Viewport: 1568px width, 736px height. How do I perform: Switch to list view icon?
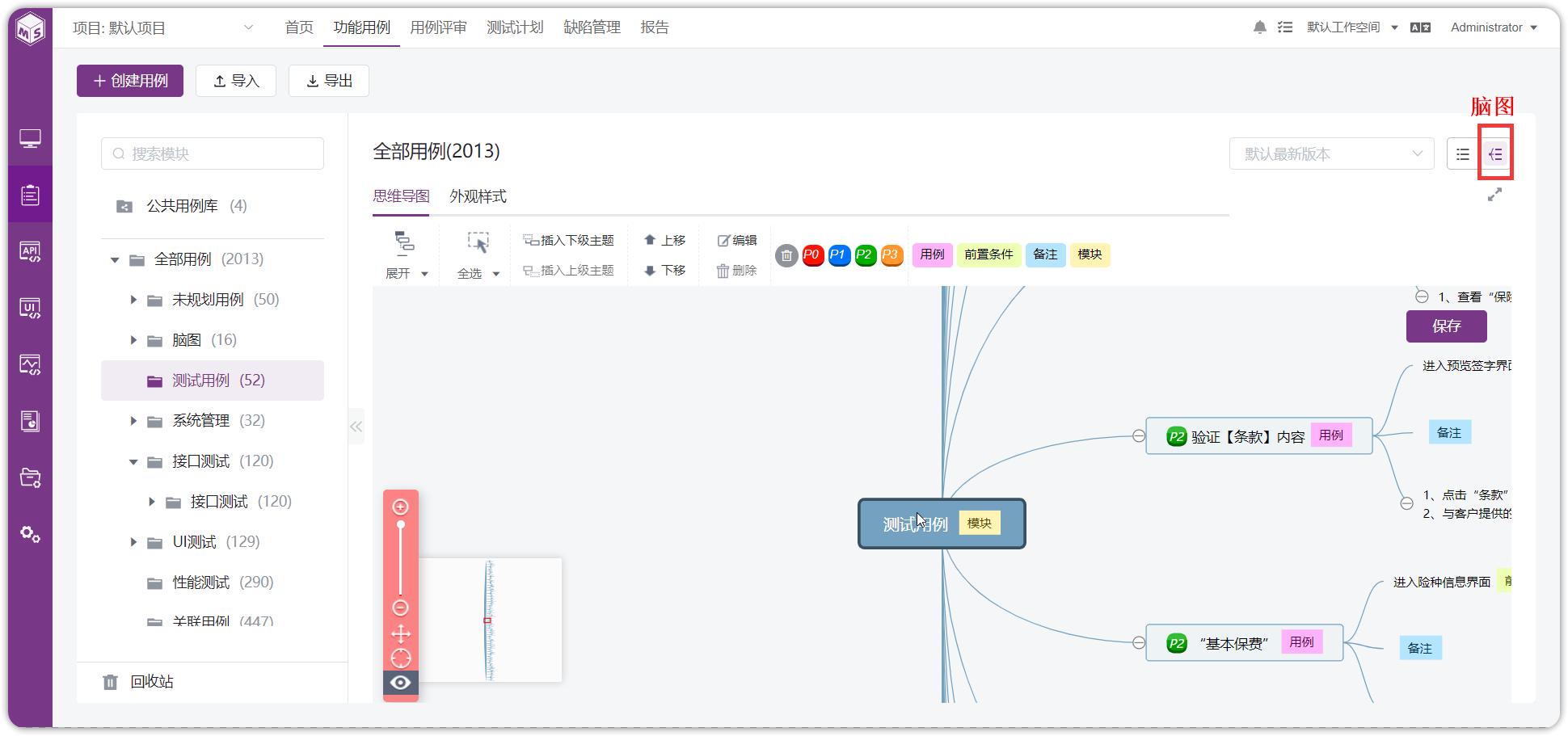1463,154
